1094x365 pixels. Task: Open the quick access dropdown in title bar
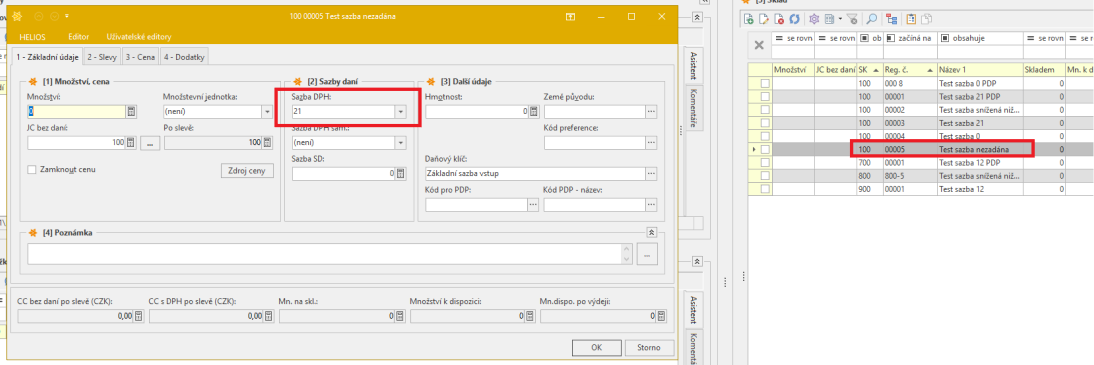click(66, 15)
